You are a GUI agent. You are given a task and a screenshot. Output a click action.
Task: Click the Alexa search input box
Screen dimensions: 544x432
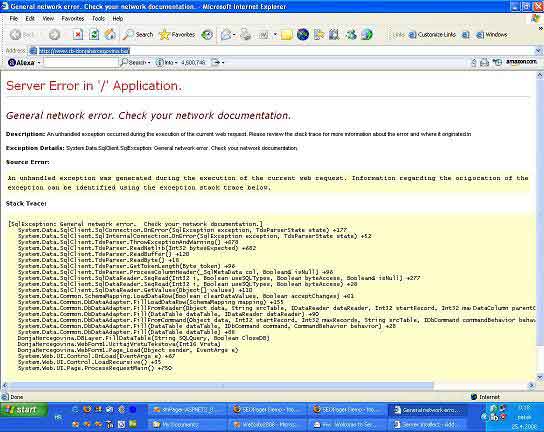point(80,62)
